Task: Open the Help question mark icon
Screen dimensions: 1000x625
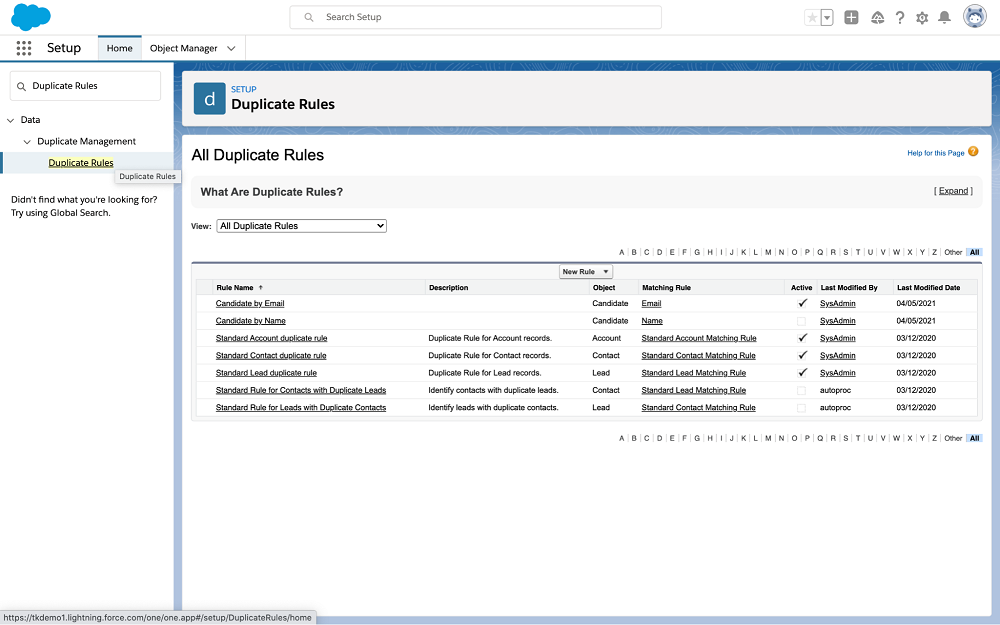Action: [x=900, y=18]
